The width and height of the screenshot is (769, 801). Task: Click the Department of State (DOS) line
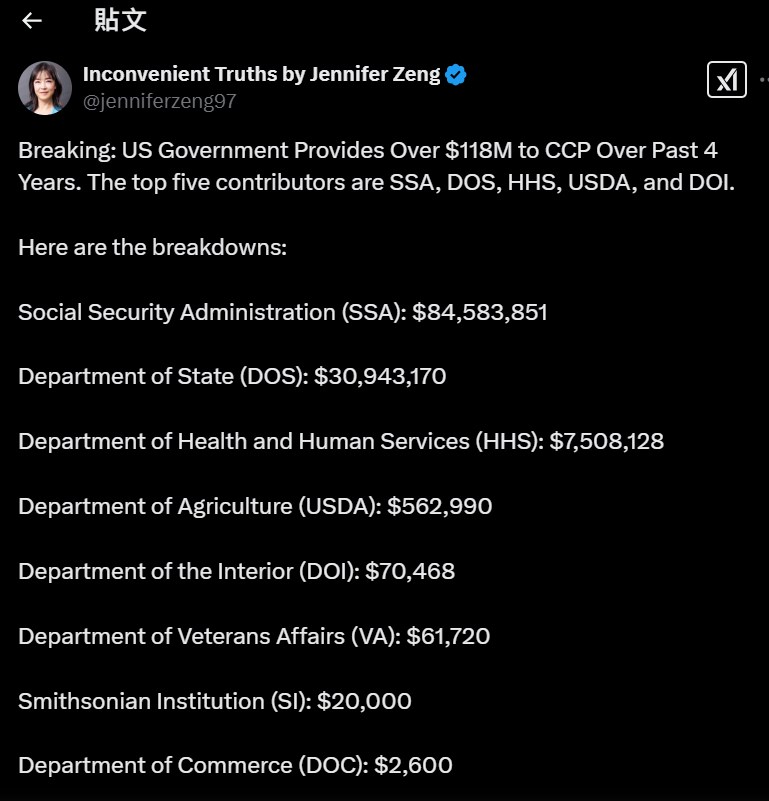pos(232,376)
